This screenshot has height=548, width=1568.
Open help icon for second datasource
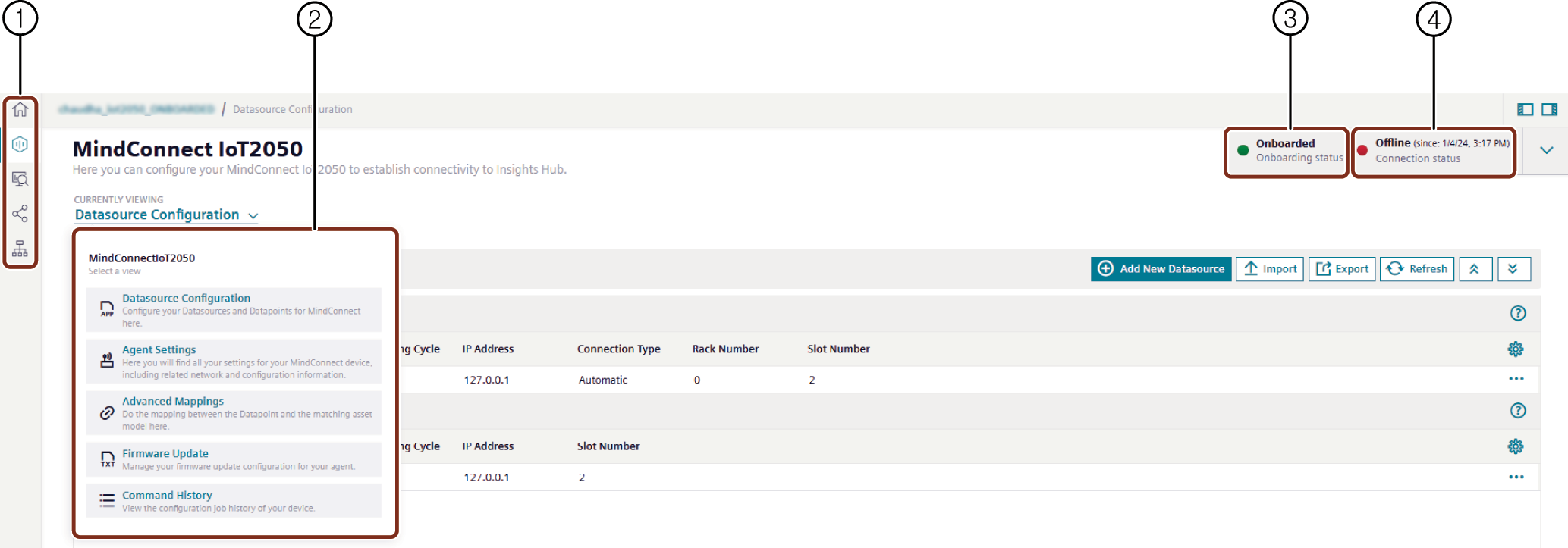point(1518,411)
